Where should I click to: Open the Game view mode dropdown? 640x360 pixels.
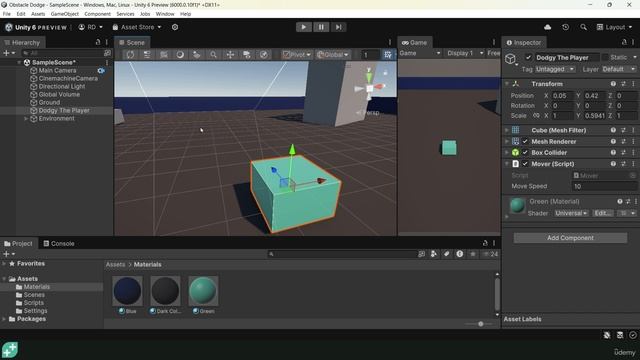[420, 53]
